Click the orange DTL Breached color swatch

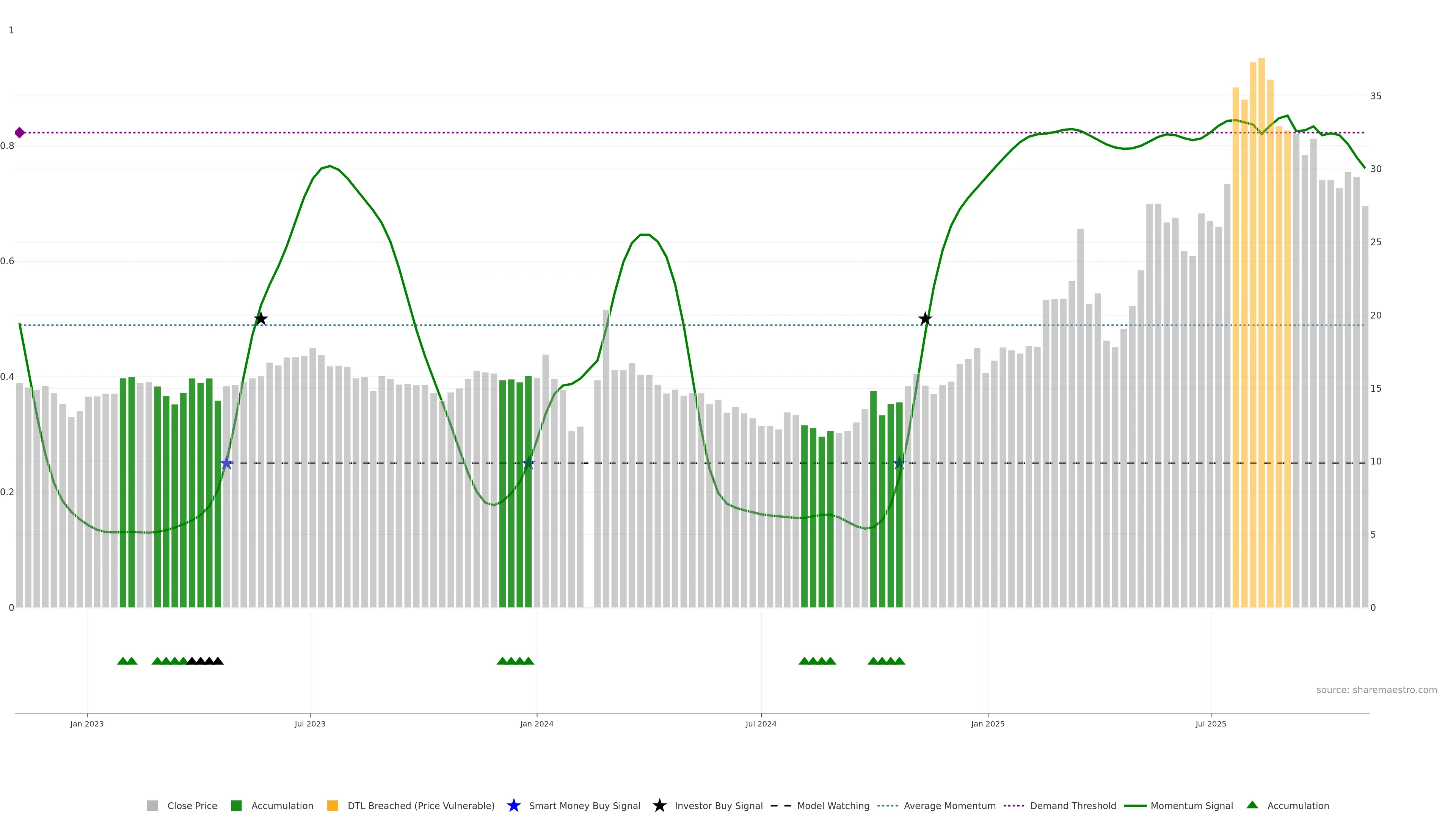333,805
